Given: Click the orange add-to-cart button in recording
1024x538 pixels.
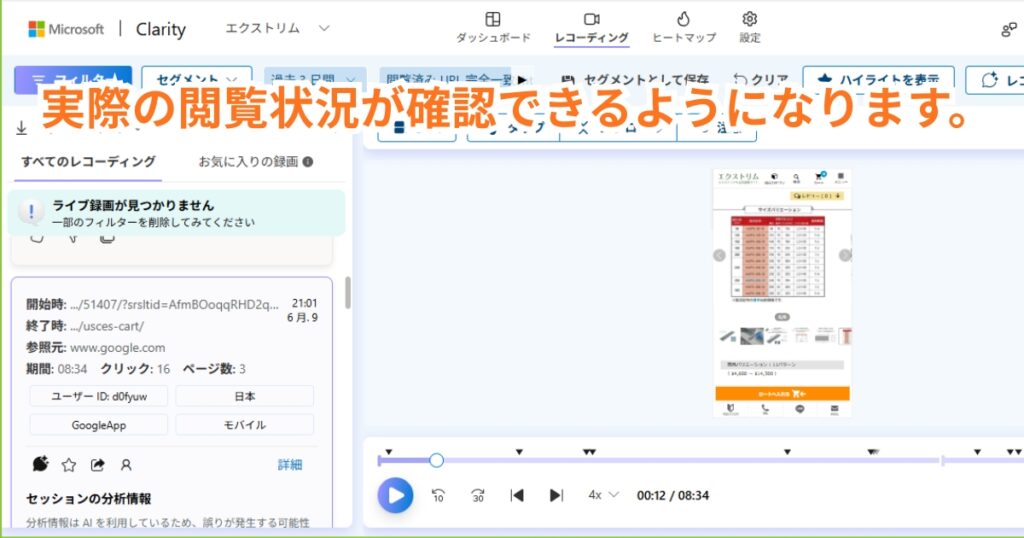Looking at the screenshot, I should 782,394.
